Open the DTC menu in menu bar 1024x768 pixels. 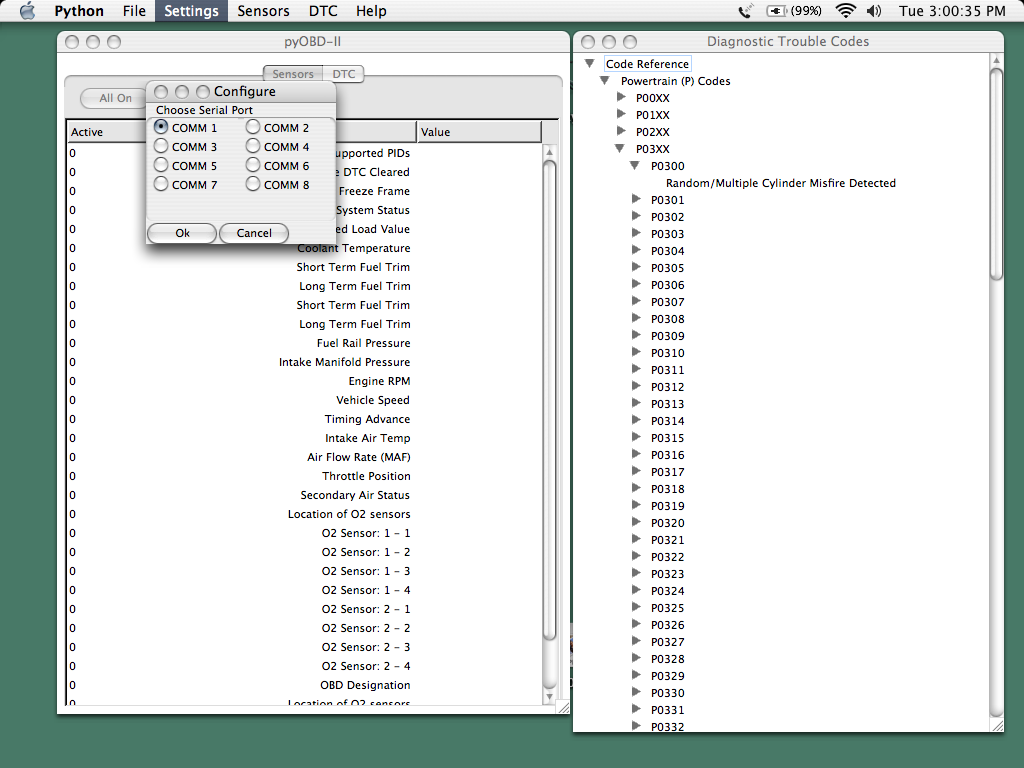point(323,11)
